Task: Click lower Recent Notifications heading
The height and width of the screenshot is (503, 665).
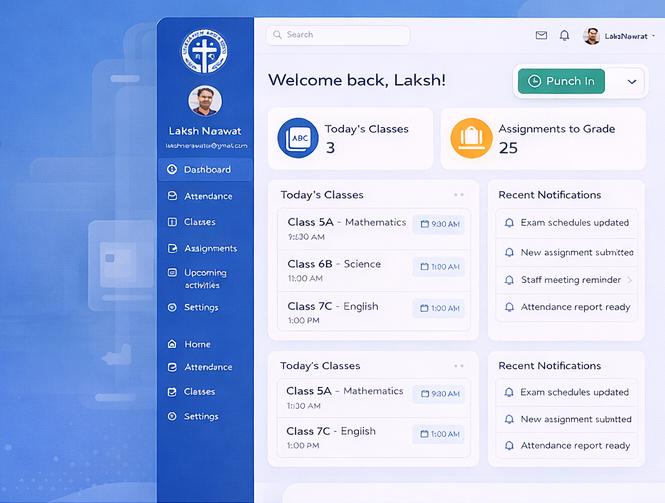Action: click(x=550, y=366)
